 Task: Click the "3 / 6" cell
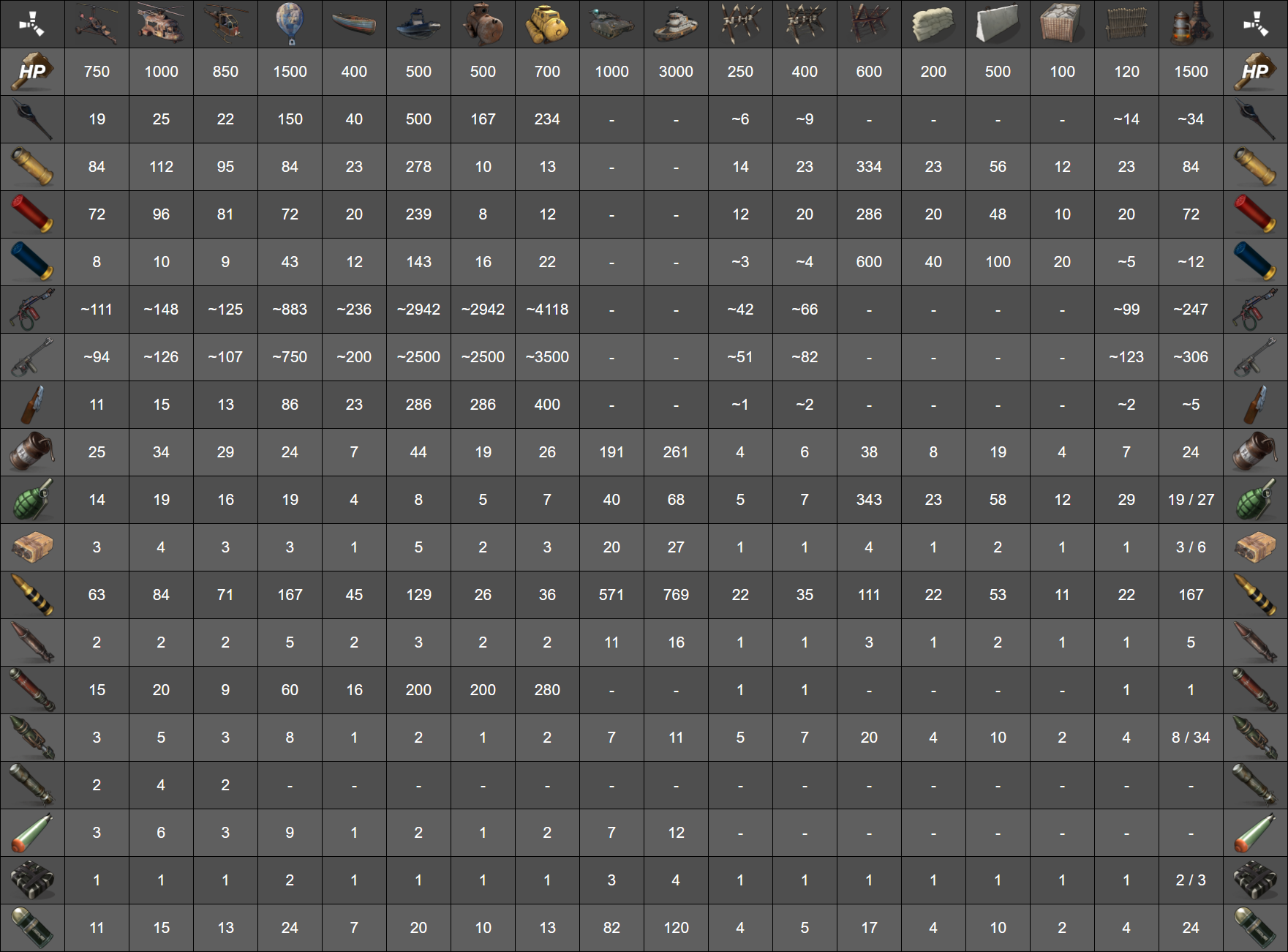coord(1191,547)
